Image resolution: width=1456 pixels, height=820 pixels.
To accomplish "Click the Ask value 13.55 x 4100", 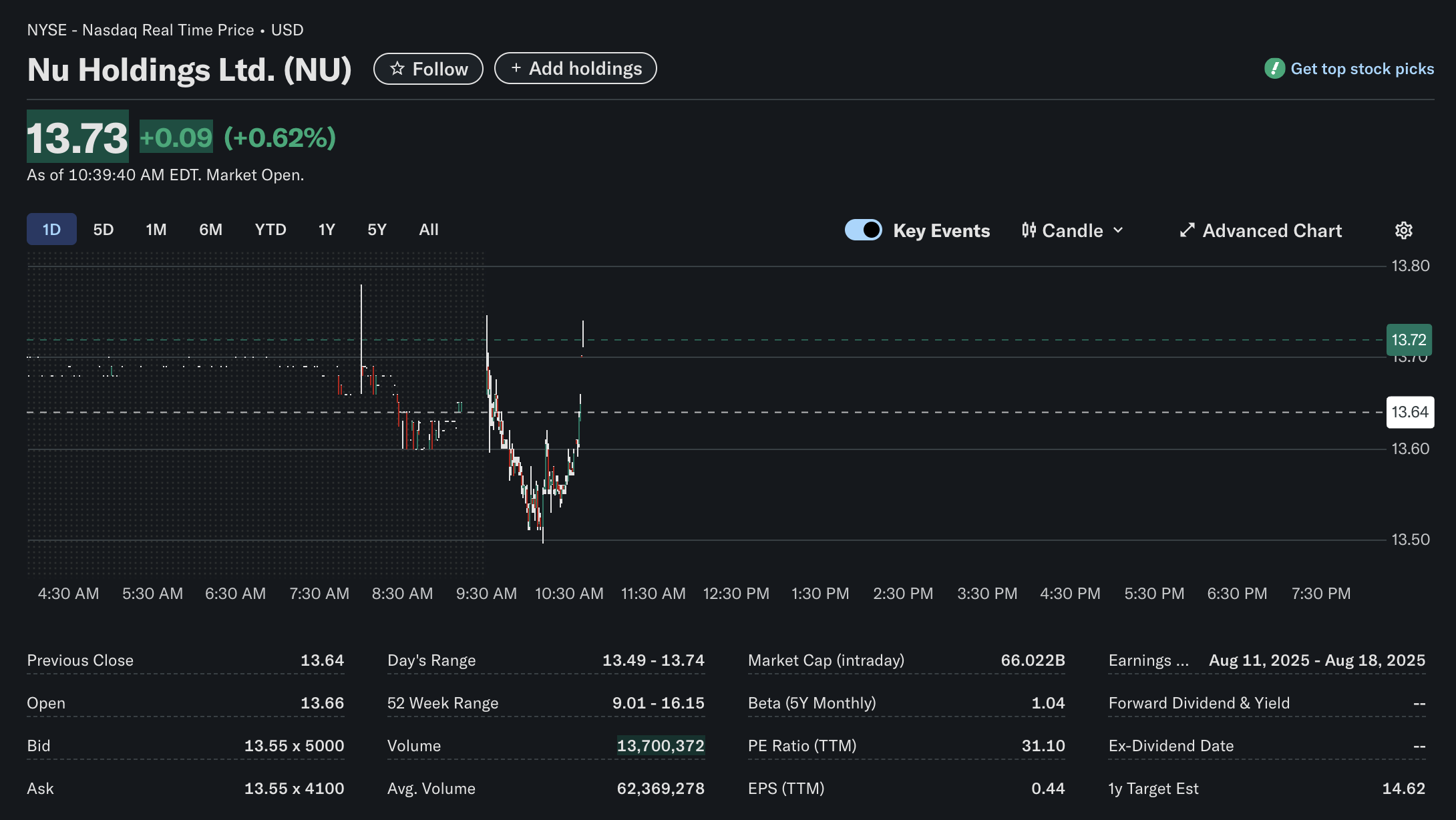I will click(x=294, y=789).
